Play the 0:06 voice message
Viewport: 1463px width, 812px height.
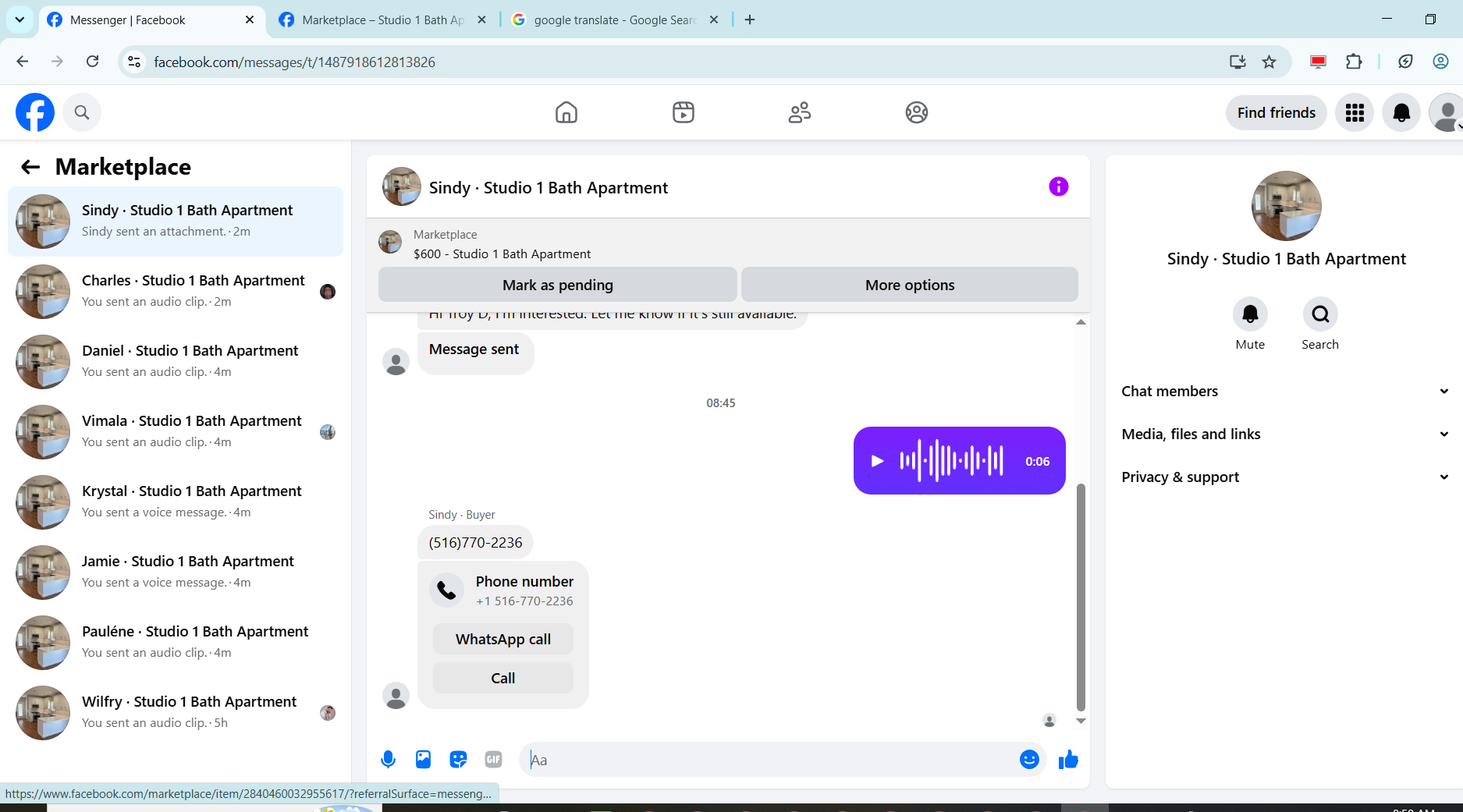pyautogui.click(x=877, y=461)
